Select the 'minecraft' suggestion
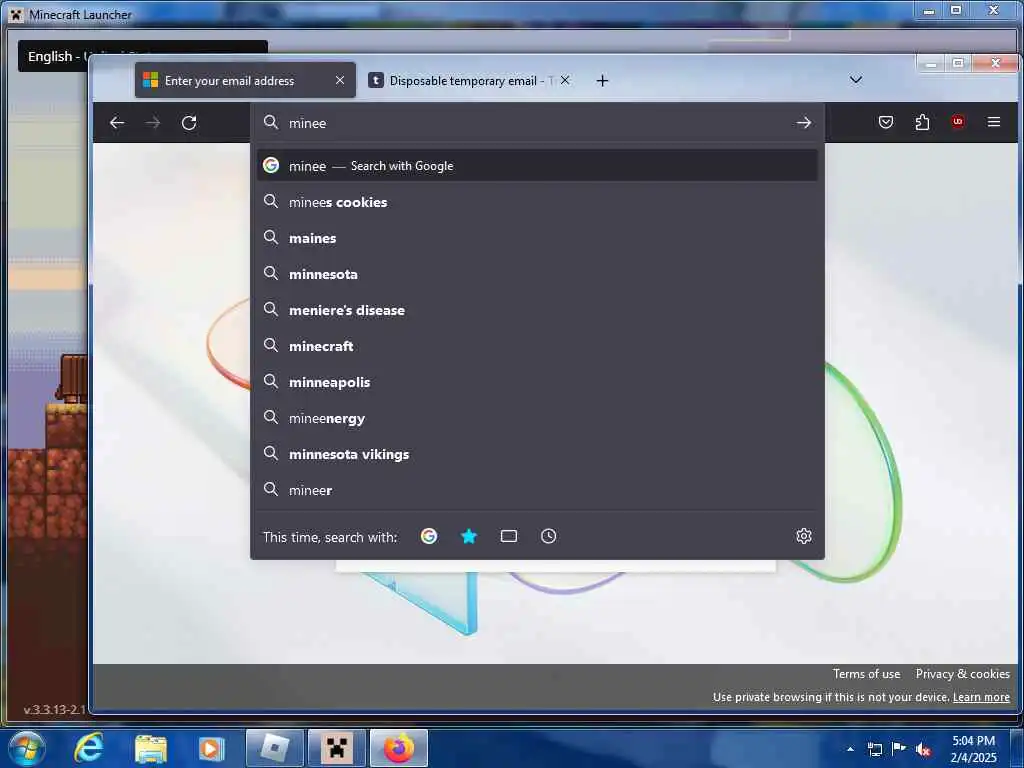The width and height of the screenshot is (1024, 768). [537, 346]
